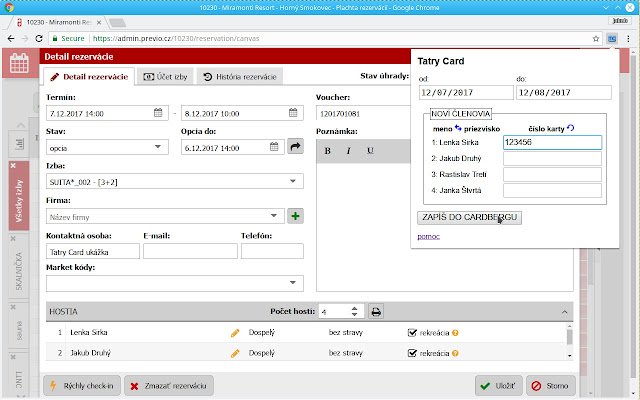
Task: Switch to História rezervácie tab
Action: (240, 77)
